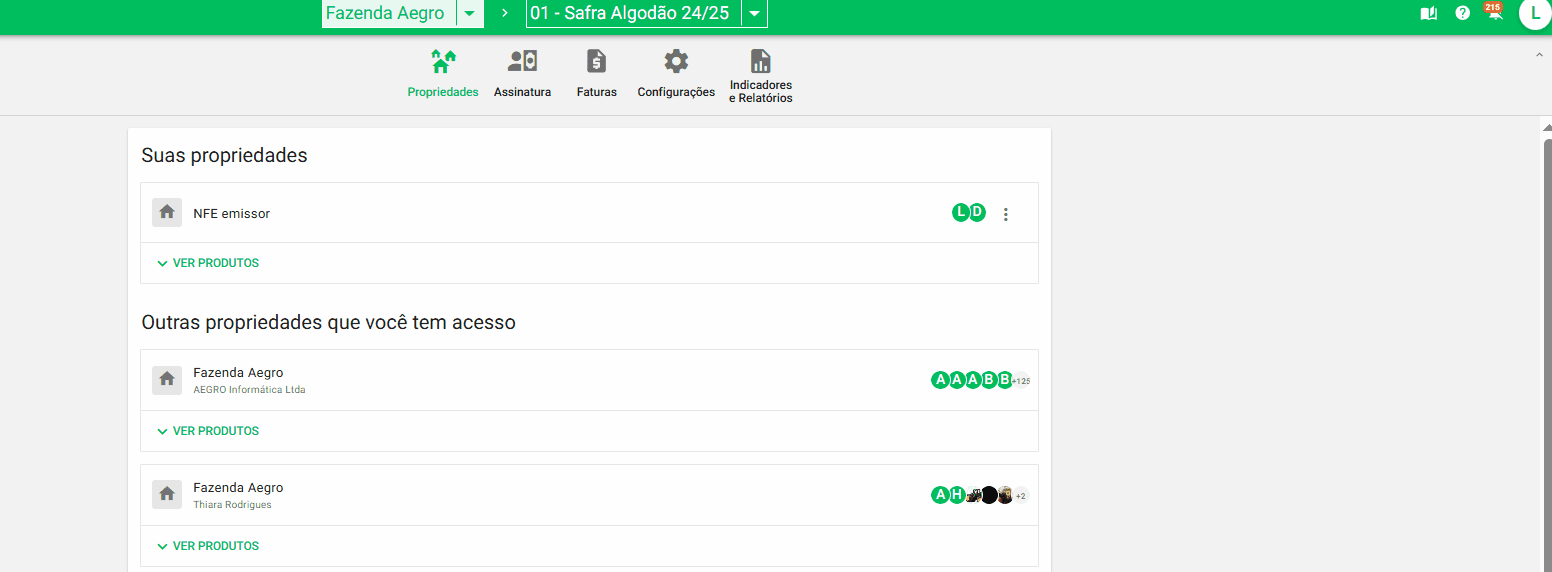
Task: Click the help question mark icon
Action: click(x=1462, y=13)
